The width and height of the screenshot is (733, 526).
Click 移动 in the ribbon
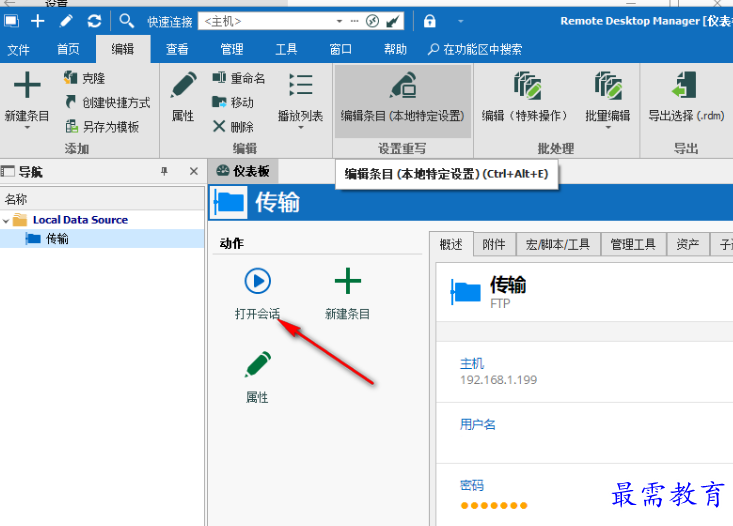click(233, 102)
